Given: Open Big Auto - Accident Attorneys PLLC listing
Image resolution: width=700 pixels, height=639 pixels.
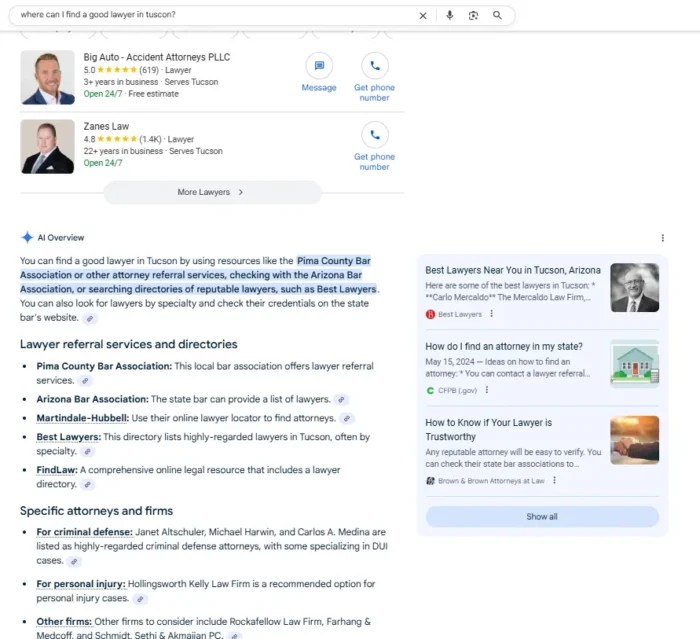Looking at the screenshot, I should [x=157, y=57].
